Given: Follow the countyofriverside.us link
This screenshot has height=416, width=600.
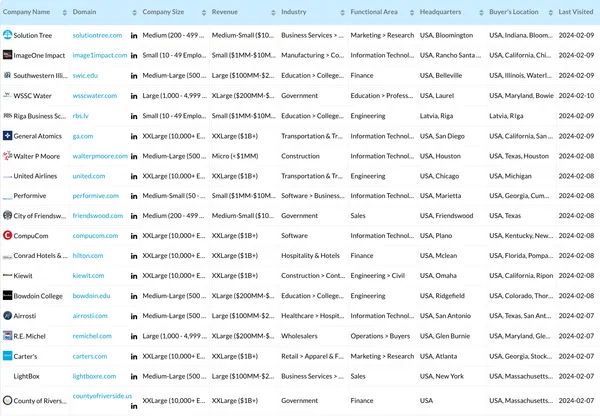Looking at the screenshot, I should point(101,396).
